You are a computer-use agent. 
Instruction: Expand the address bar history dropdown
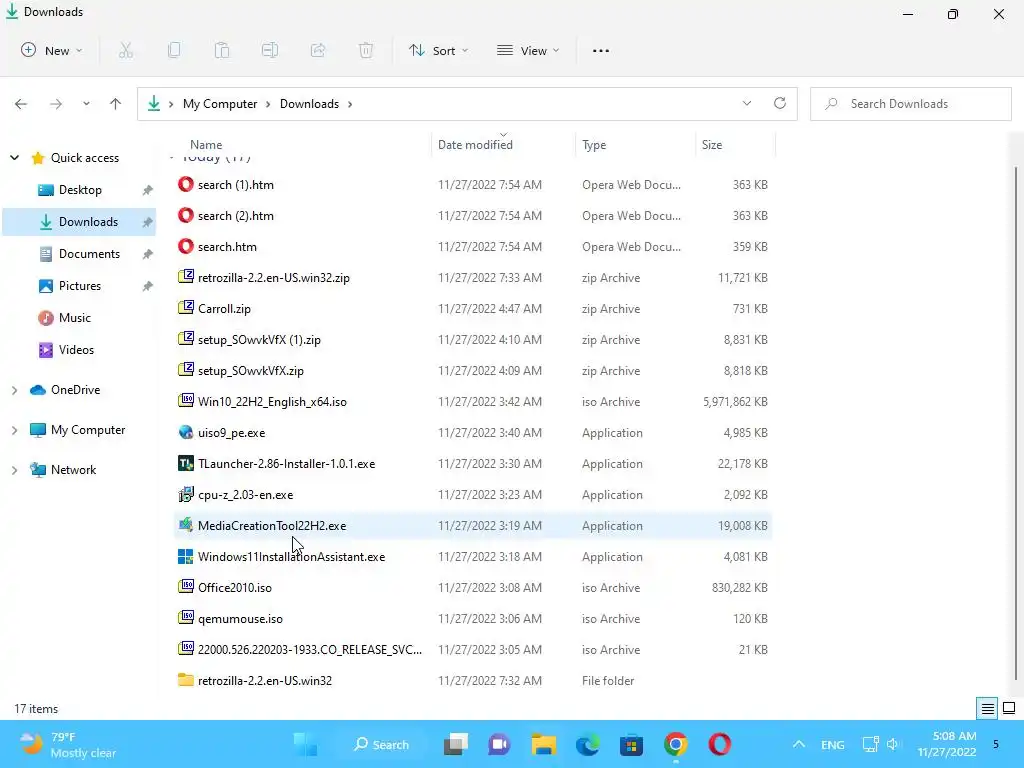pyautogui.click(x=746, y=103)
